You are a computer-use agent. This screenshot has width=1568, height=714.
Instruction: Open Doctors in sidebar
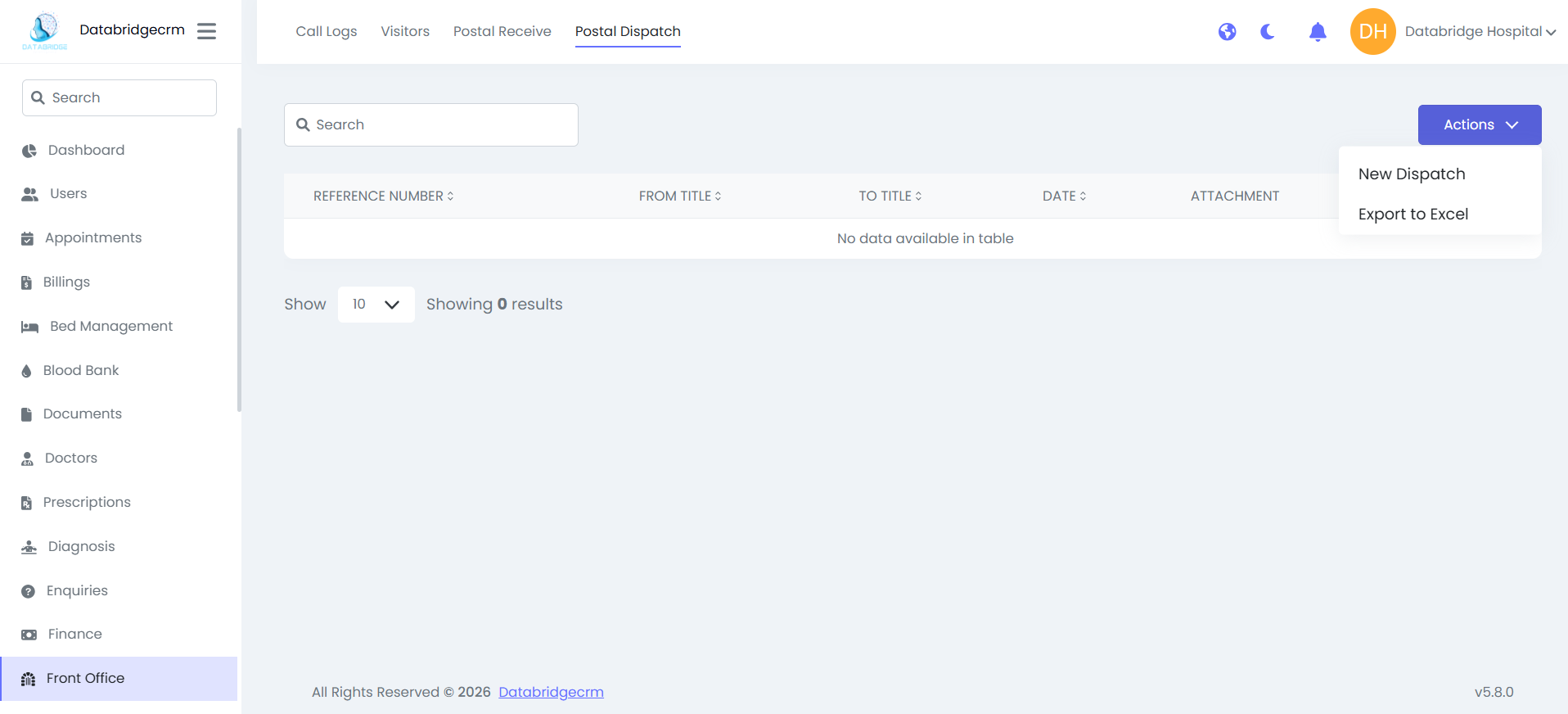(x=119, y=459)
